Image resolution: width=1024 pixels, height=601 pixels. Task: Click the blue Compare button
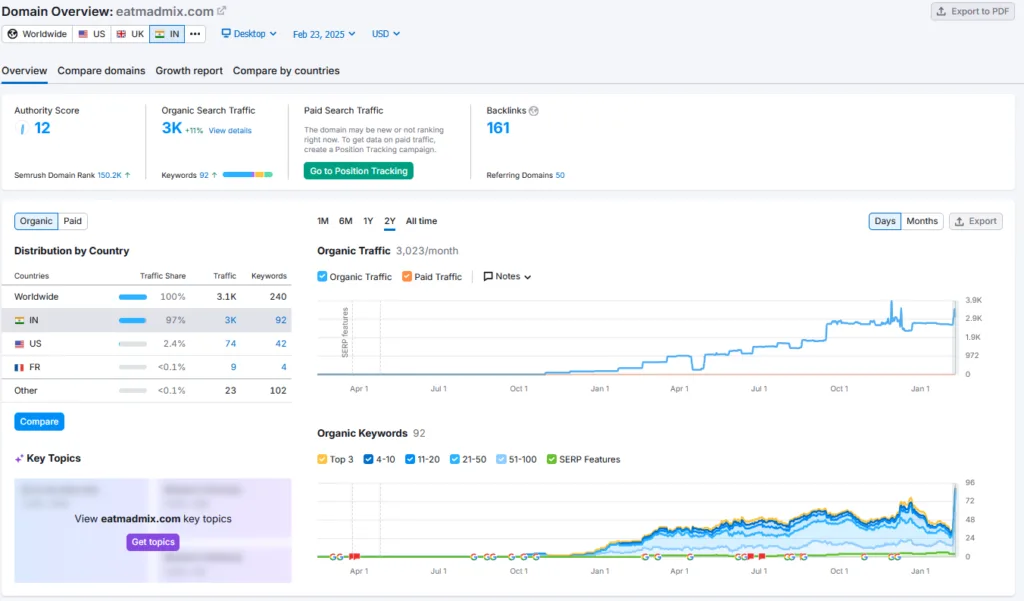[39, 421]
